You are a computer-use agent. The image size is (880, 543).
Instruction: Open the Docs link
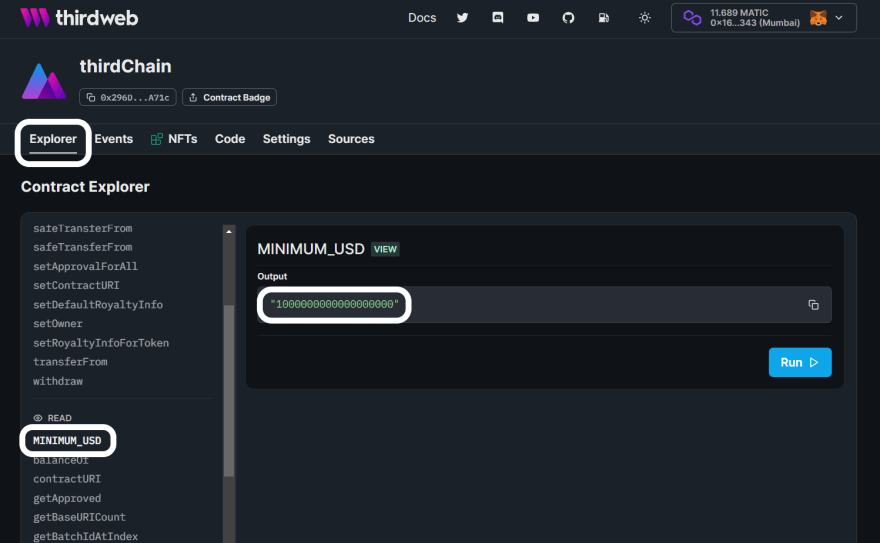422,18
